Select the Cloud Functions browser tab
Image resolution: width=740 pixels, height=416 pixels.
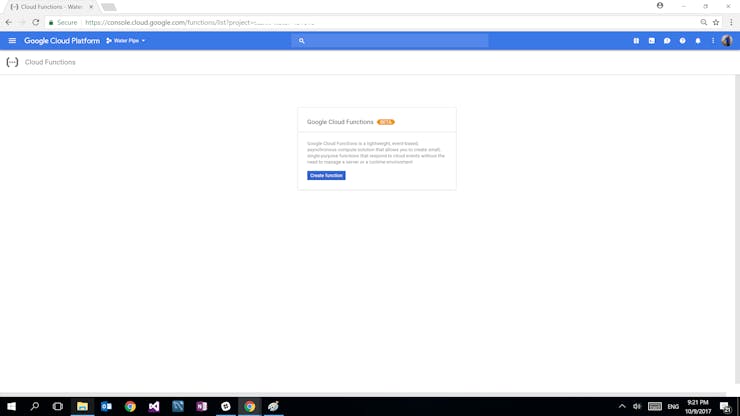pos(51,7)
